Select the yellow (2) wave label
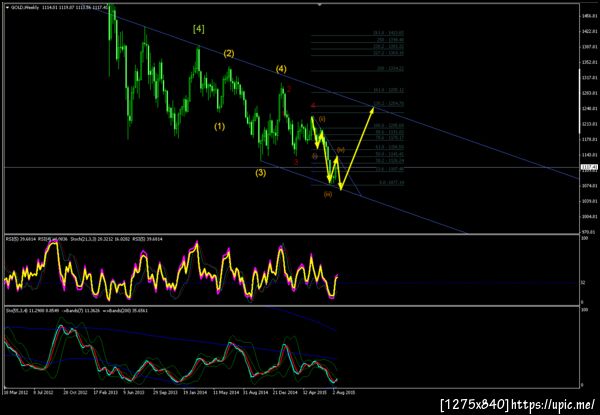600x415 pixels. pyautogui.click(x=229, y=54)
